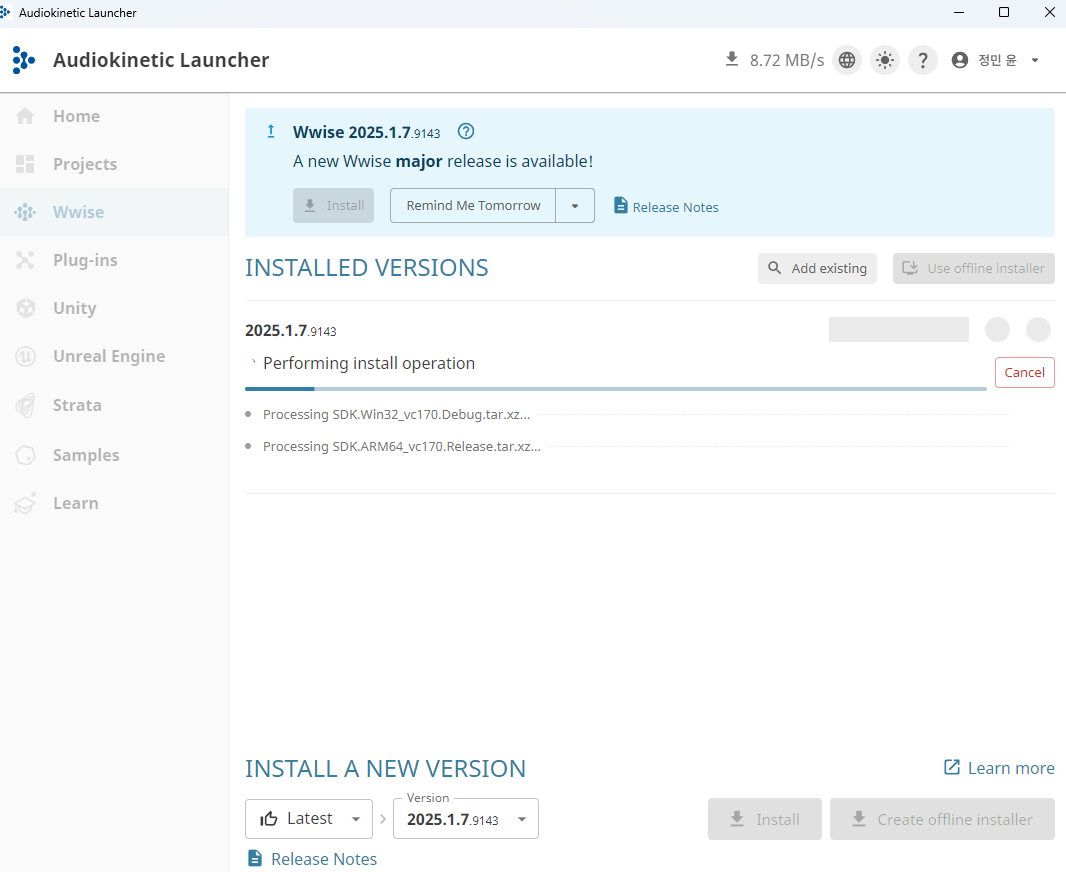Maximize the Audiokinetic Launcher window
Viewport: 1066px width, 872px height.
(x=1003, y=12)
